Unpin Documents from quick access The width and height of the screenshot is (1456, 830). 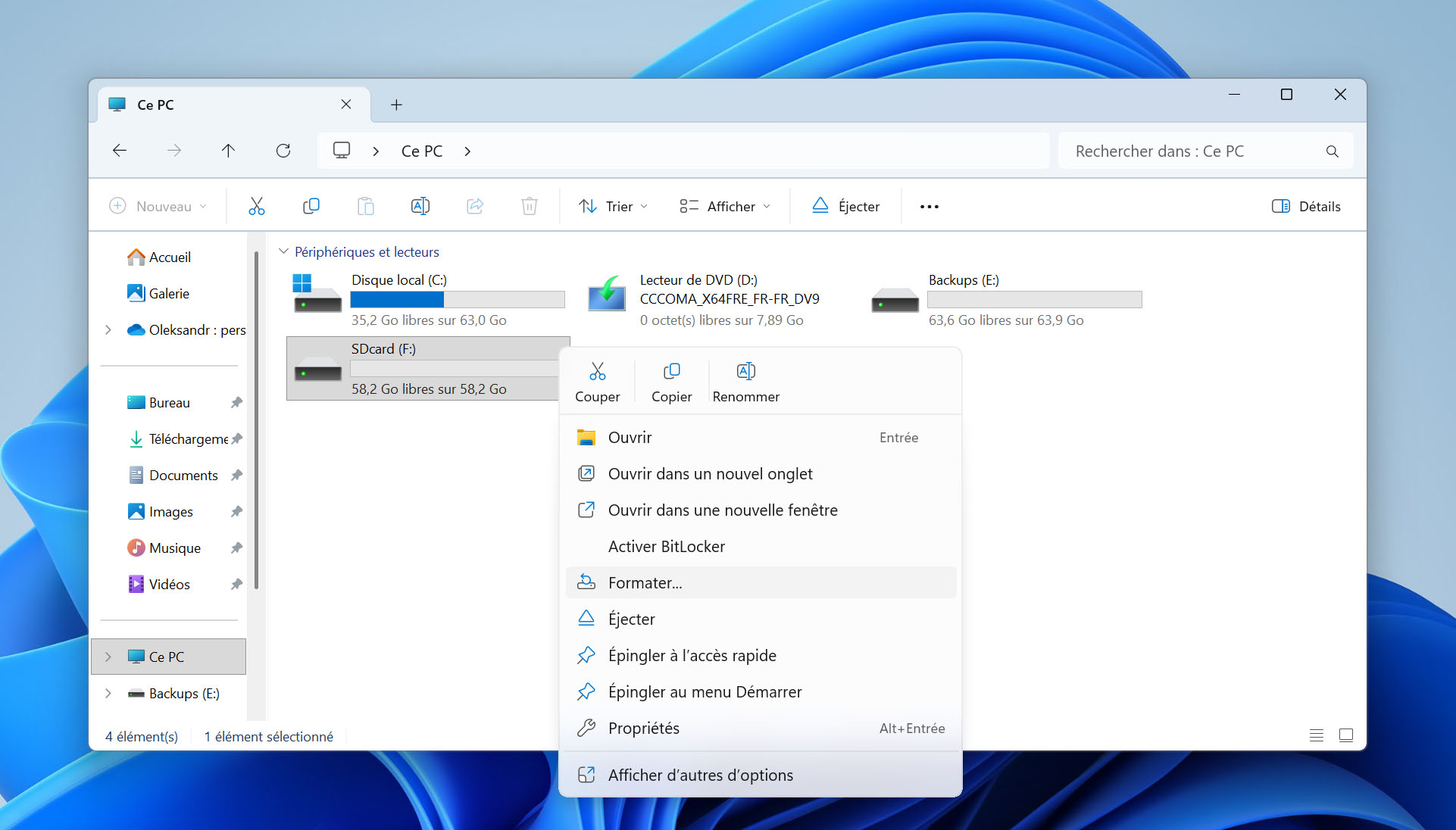coord(236,476)
